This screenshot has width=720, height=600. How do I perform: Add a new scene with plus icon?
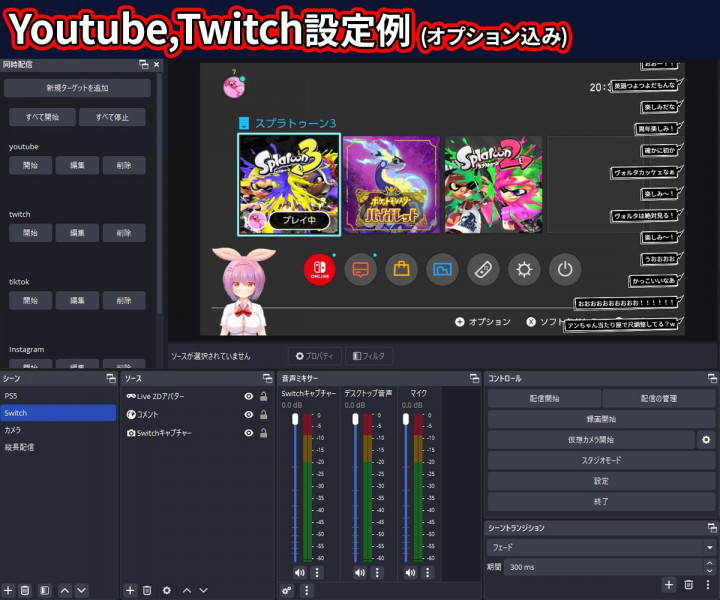pos(8,590)
